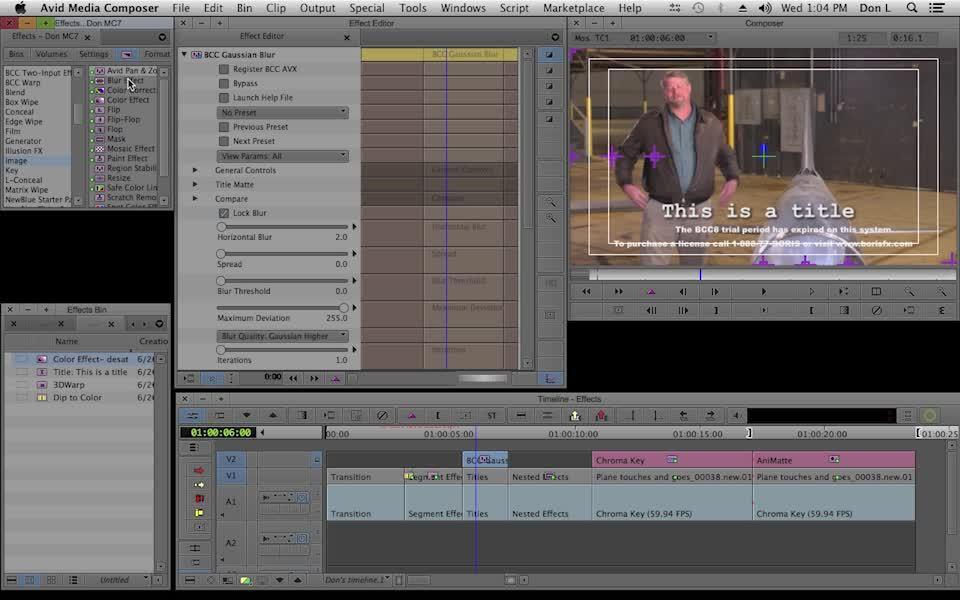Viewport: 960px width, 600px height.
Task: Open the No Preset dropdown
Action: (283, 113)
